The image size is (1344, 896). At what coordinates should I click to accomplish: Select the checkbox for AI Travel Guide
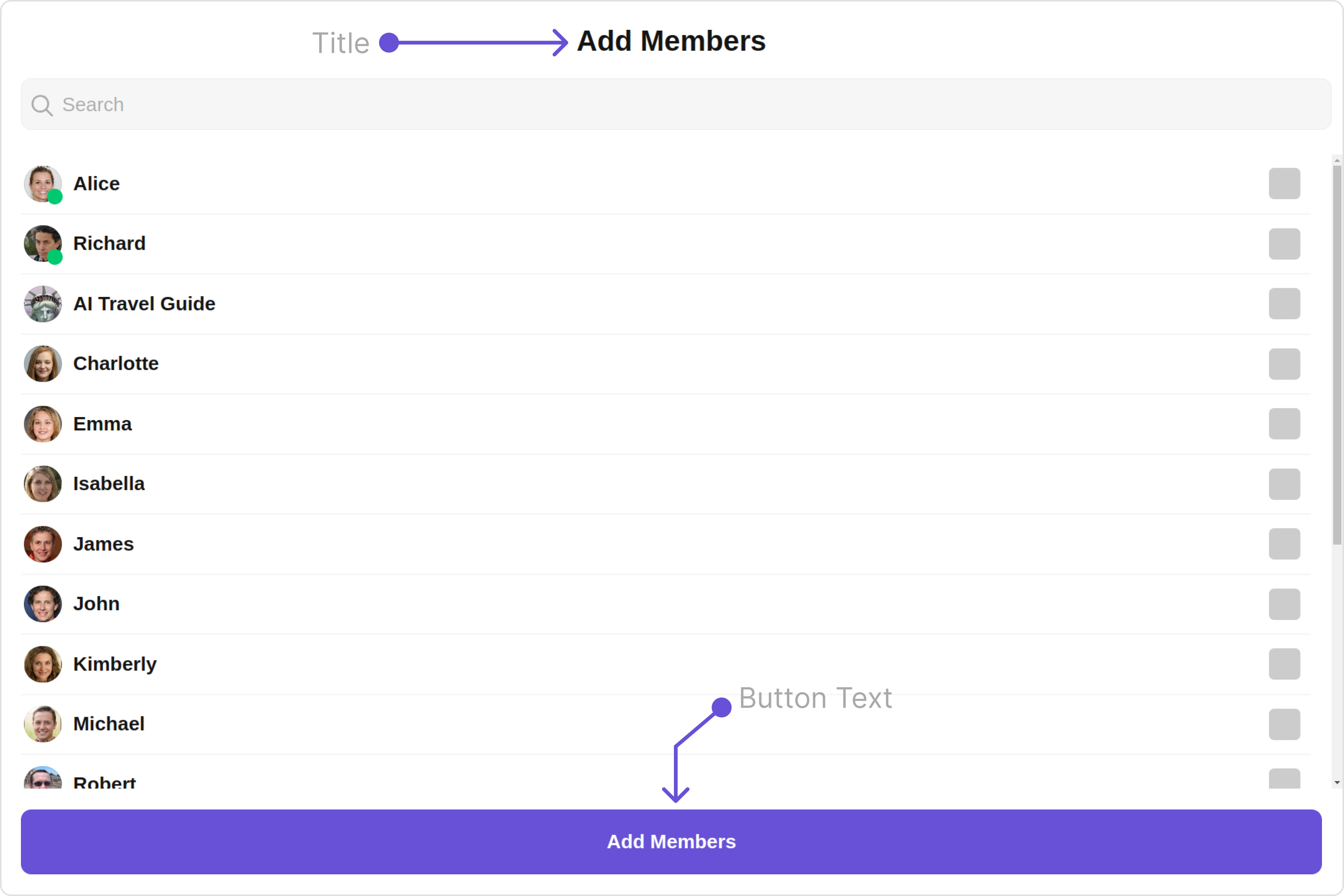click(1284, 304)
